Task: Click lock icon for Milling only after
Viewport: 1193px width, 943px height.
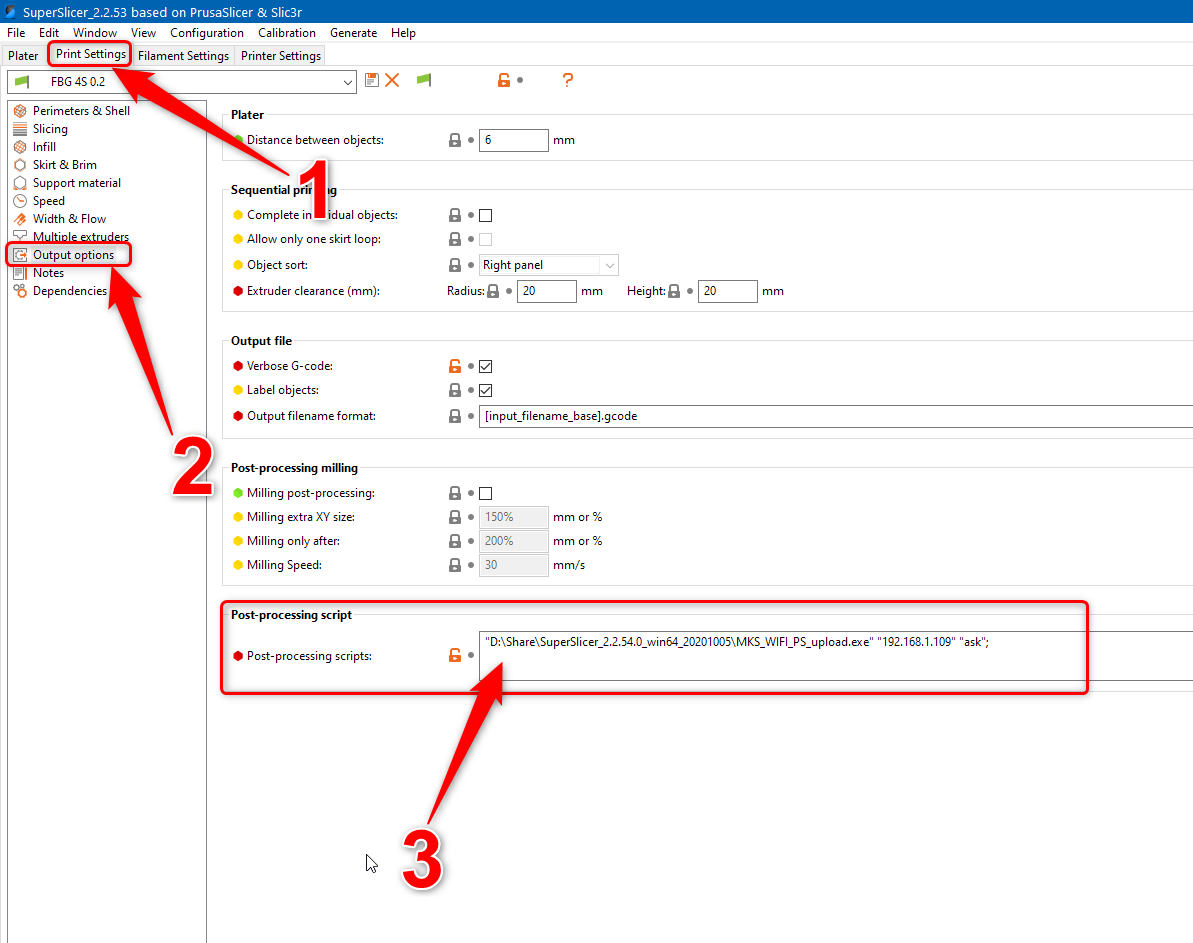Action: click(454, 541)
